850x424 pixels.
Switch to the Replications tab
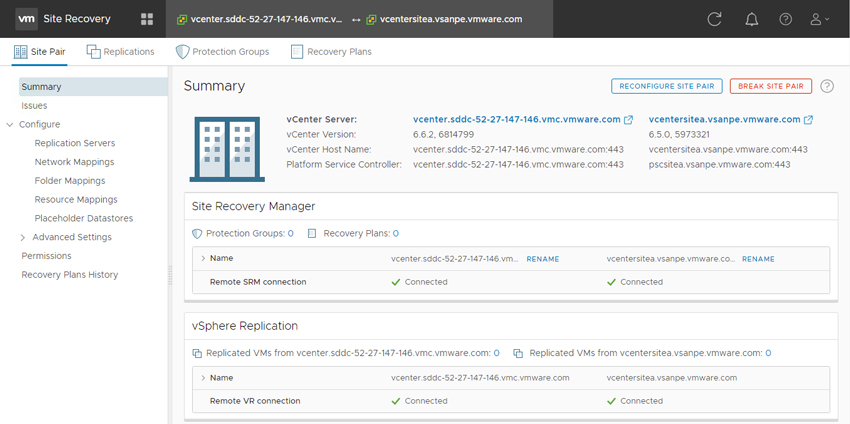click(120, 52)
